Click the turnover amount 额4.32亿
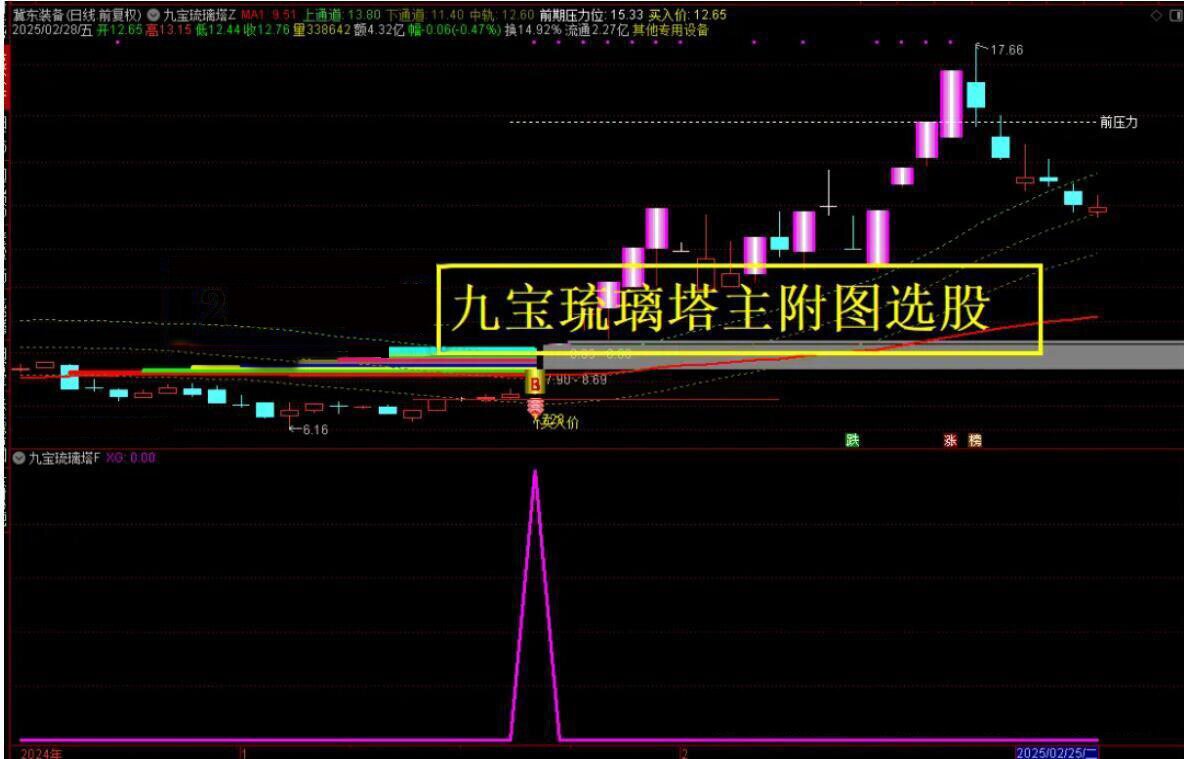The height and width of the screenshot is (759, 1184). pyautogui.click(x=379, y=30)
